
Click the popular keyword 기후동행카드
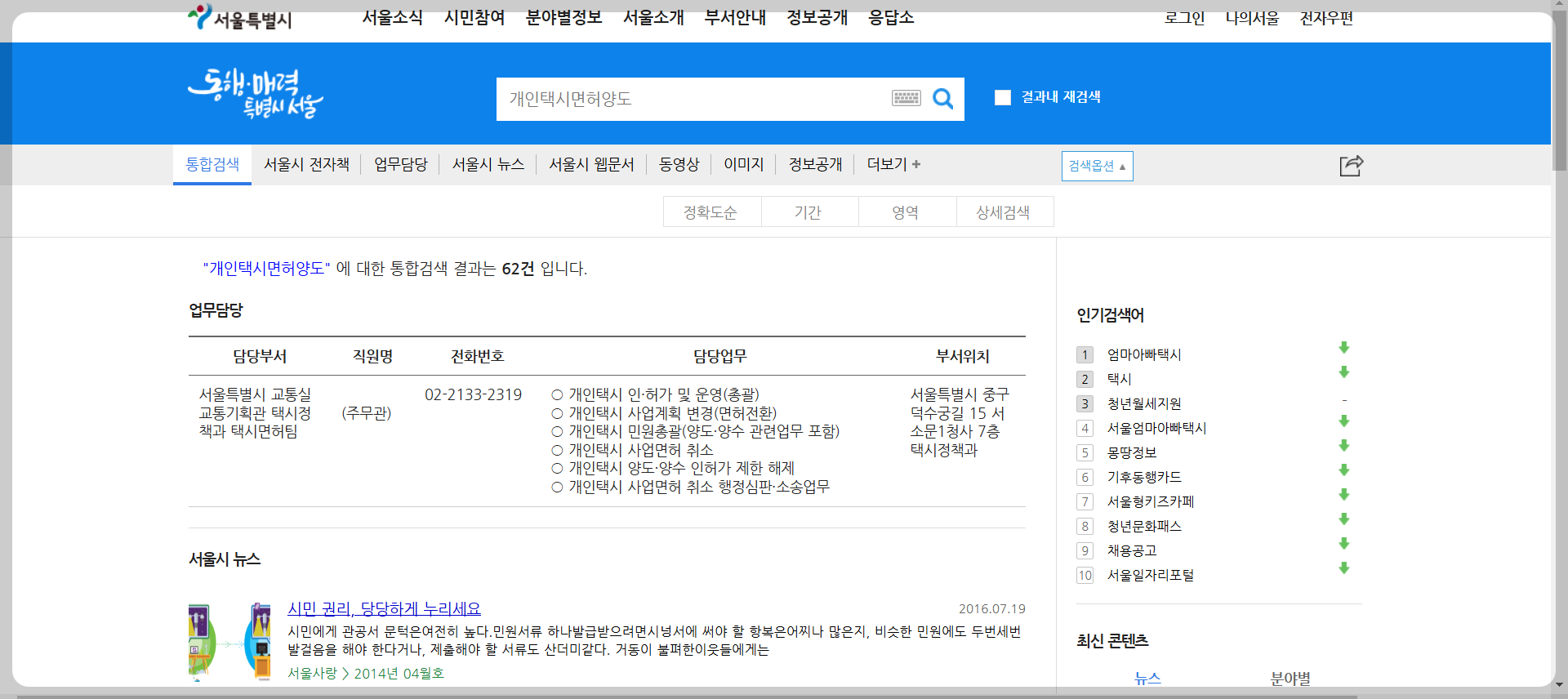click(1144, 477)
